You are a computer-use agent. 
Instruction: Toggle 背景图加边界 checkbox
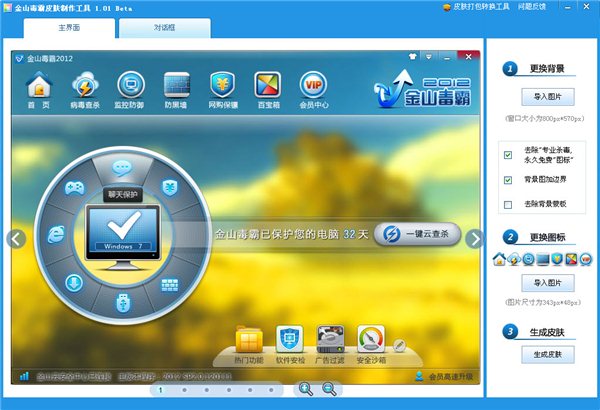508,180
